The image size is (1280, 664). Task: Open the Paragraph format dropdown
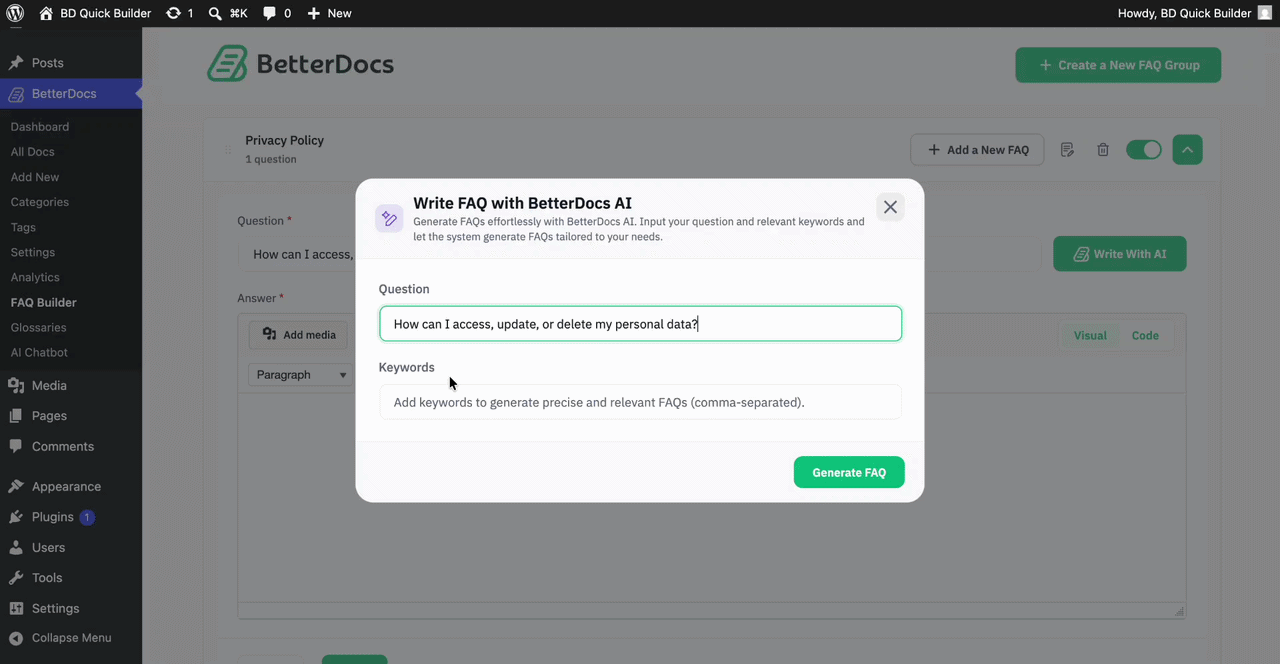(x=301, y=375)
